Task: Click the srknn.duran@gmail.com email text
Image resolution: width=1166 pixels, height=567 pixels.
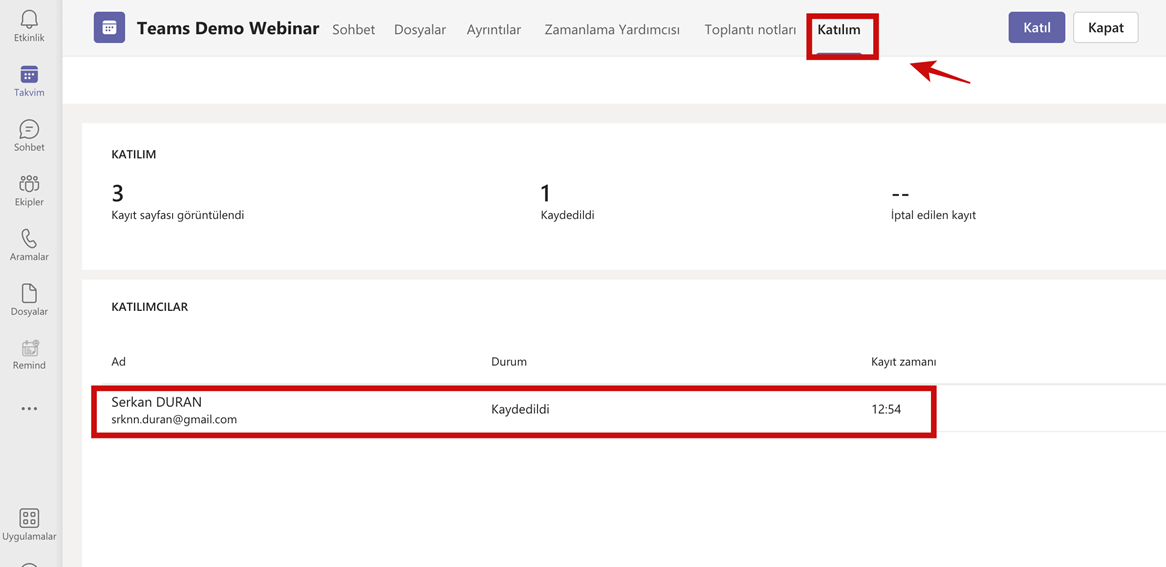Action: click(x=174, y=419)
